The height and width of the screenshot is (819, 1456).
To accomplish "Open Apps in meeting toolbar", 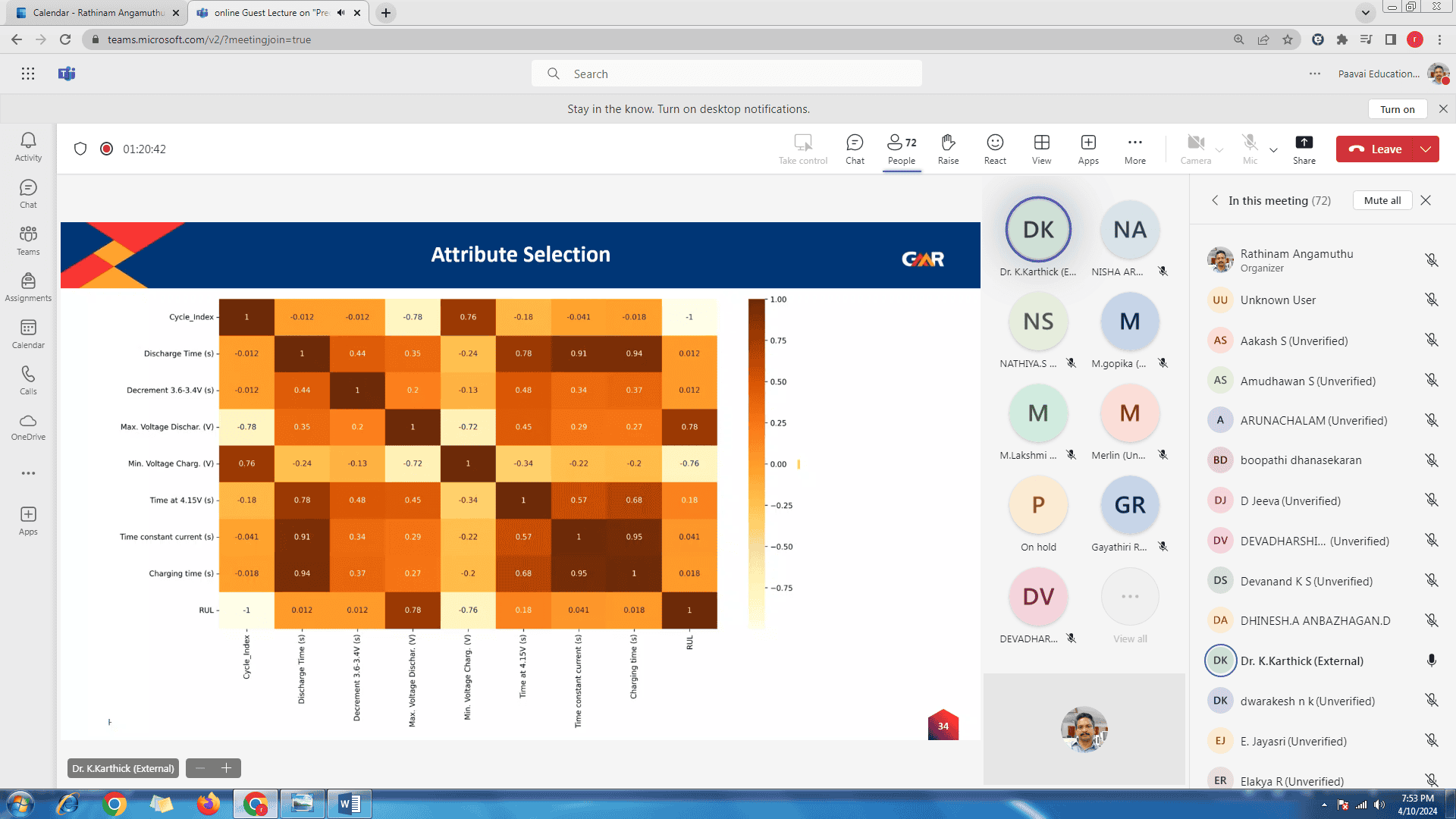I will coord(1088,149).
